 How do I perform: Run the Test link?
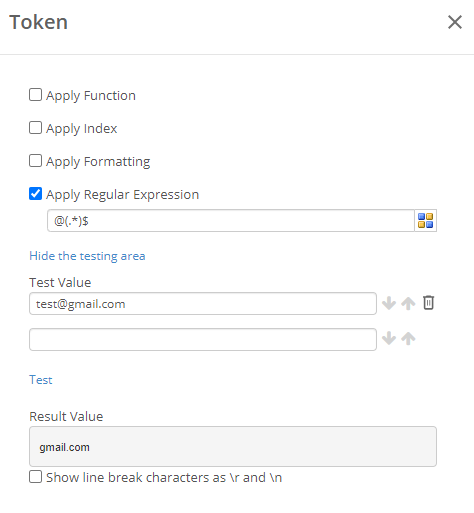pos(41,380)
